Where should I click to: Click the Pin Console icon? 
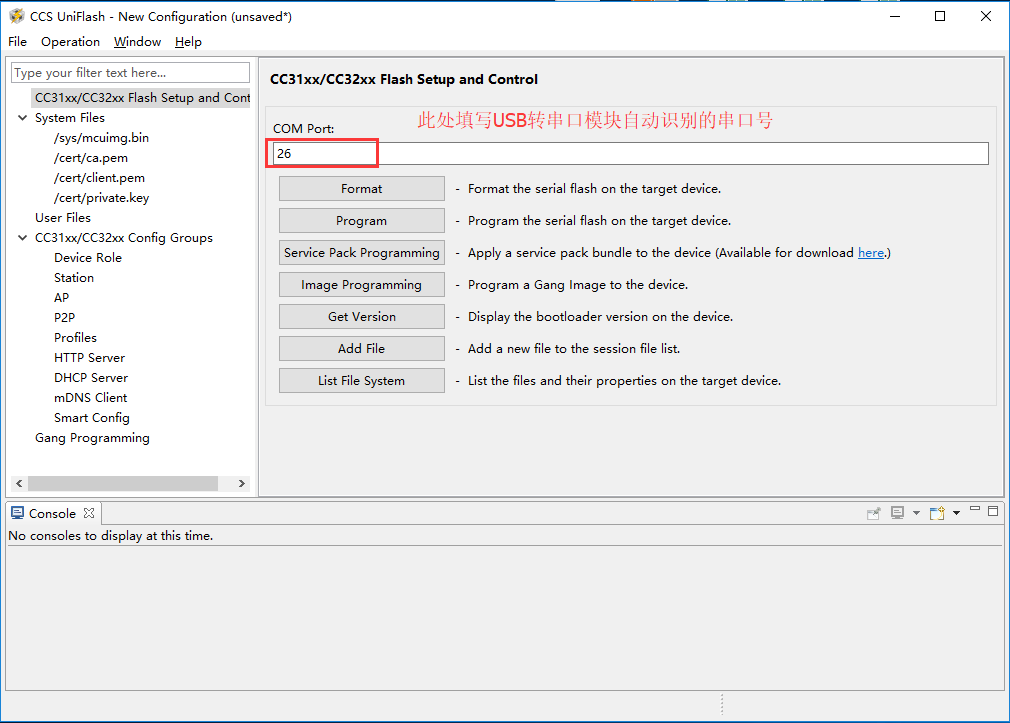(x=873, y=513)
